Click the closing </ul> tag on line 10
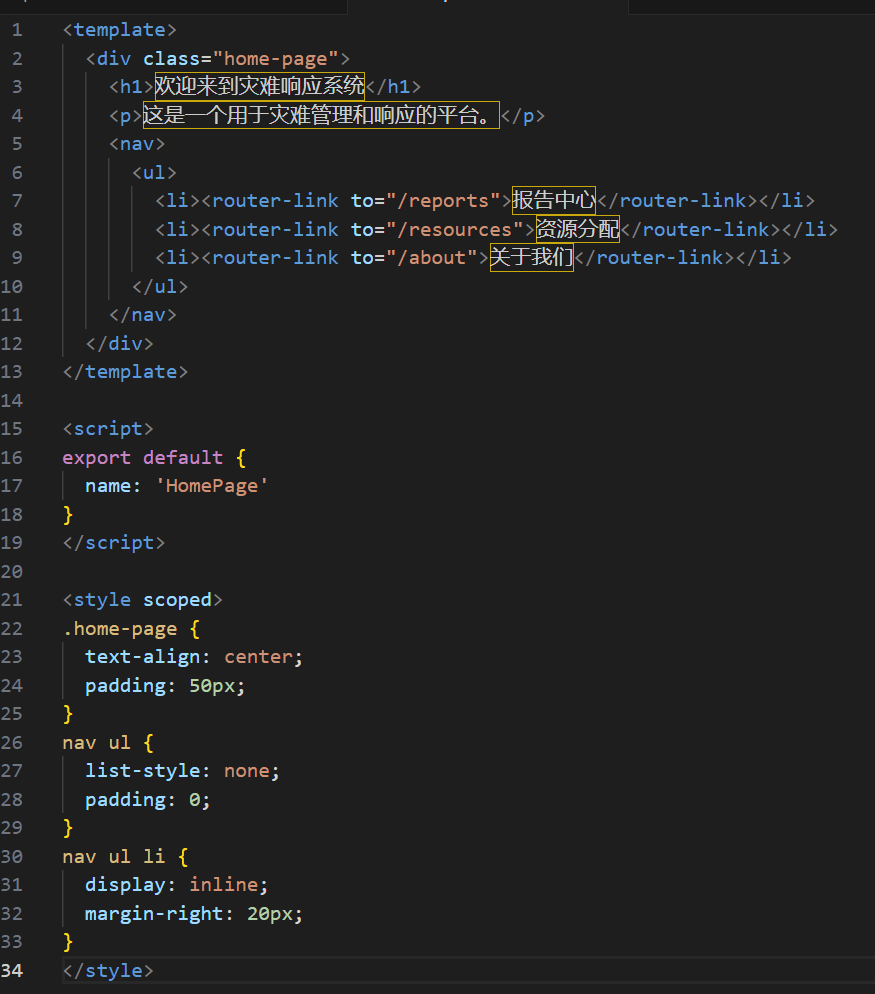 pos(160,287)
